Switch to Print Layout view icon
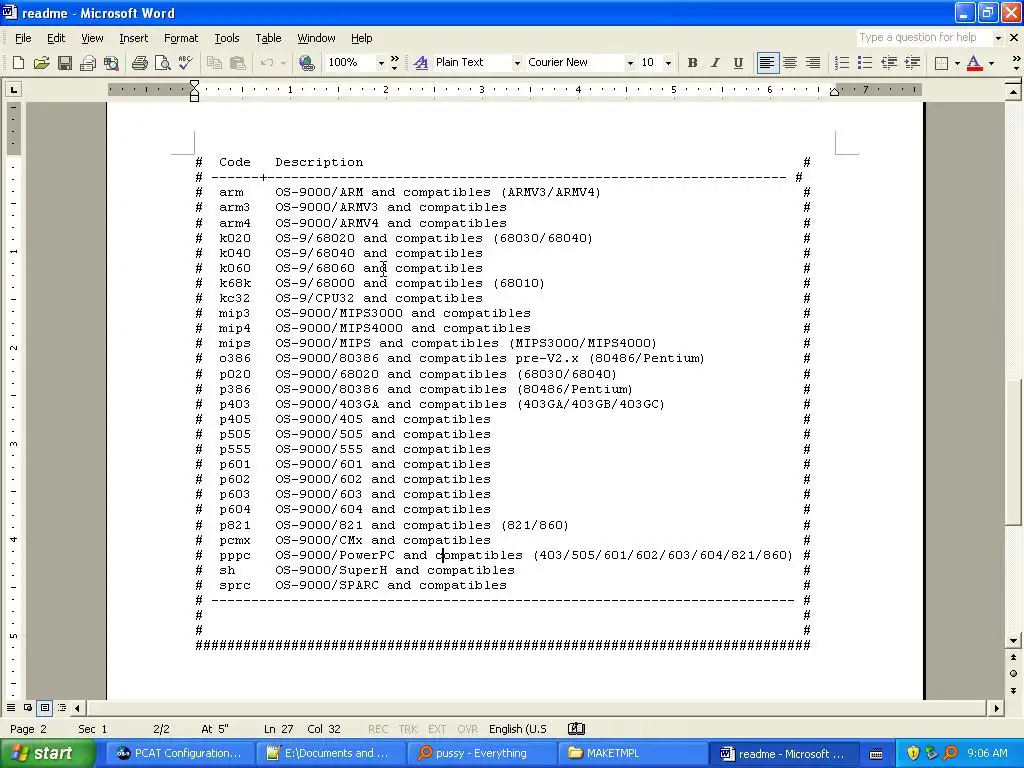The image size is (1024, 768). pos(44,707)
